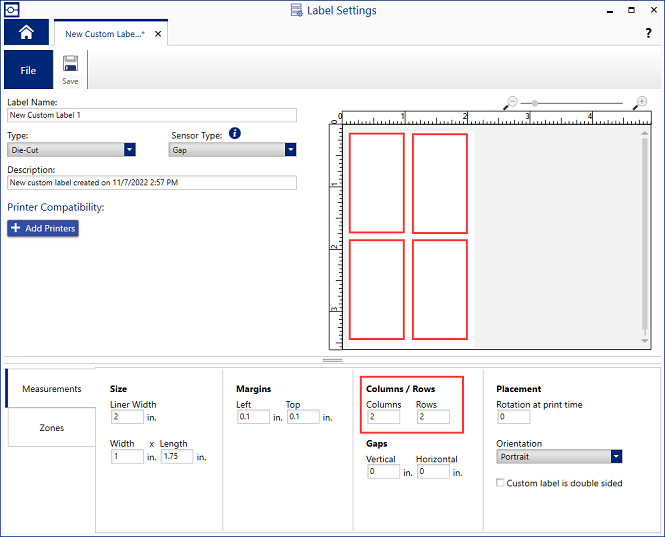Open the File menu

coord(28,71)
